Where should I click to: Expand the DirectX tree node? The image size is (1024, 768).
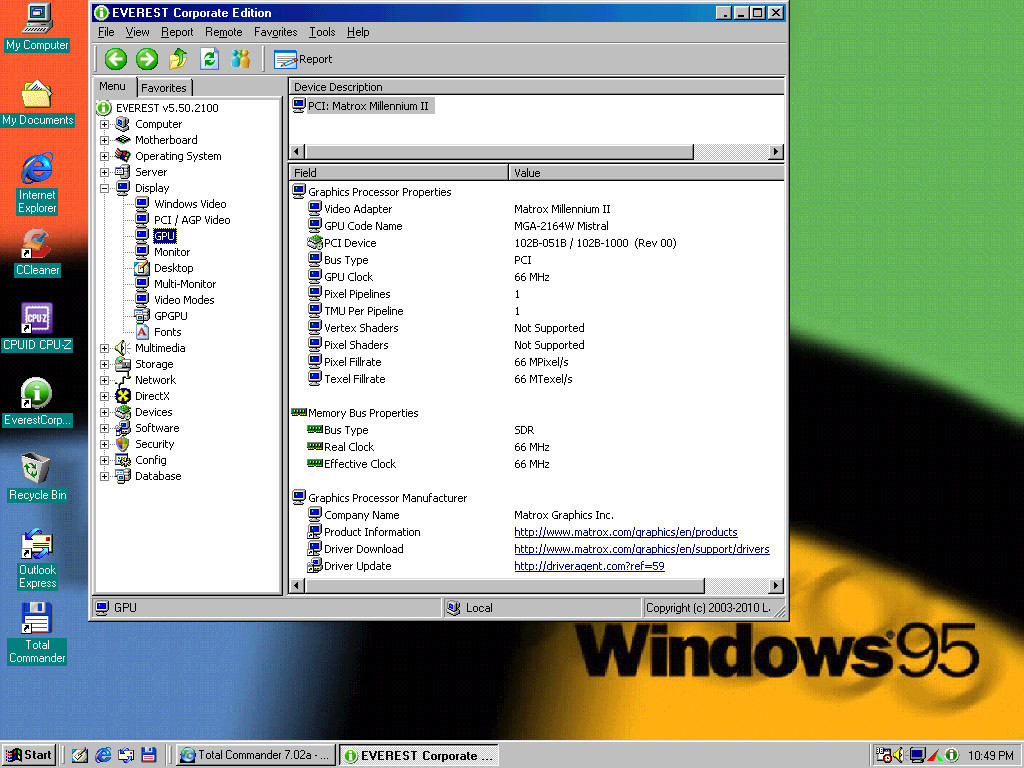tap(104, 396)
